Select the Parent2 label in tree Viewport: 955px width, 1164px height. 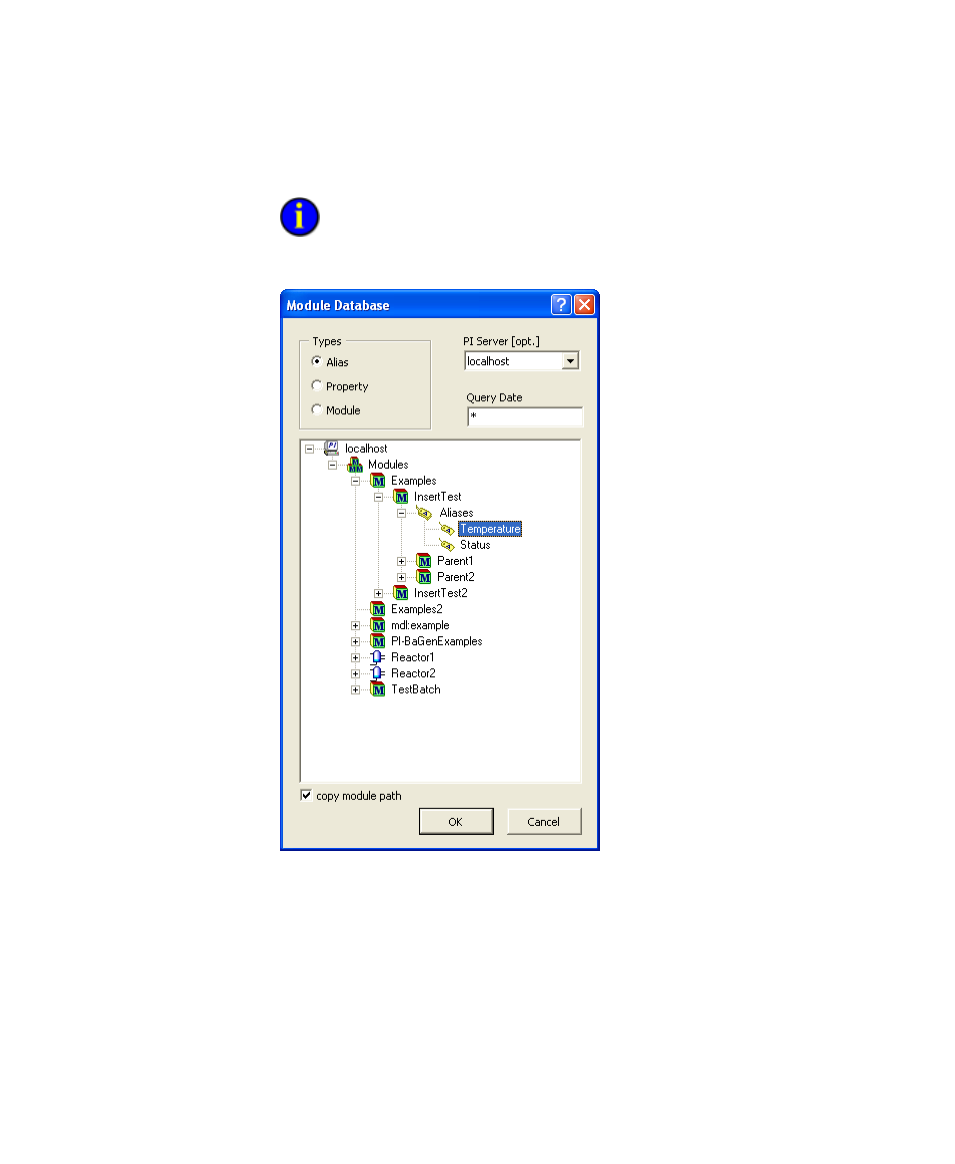click(455, 577)
